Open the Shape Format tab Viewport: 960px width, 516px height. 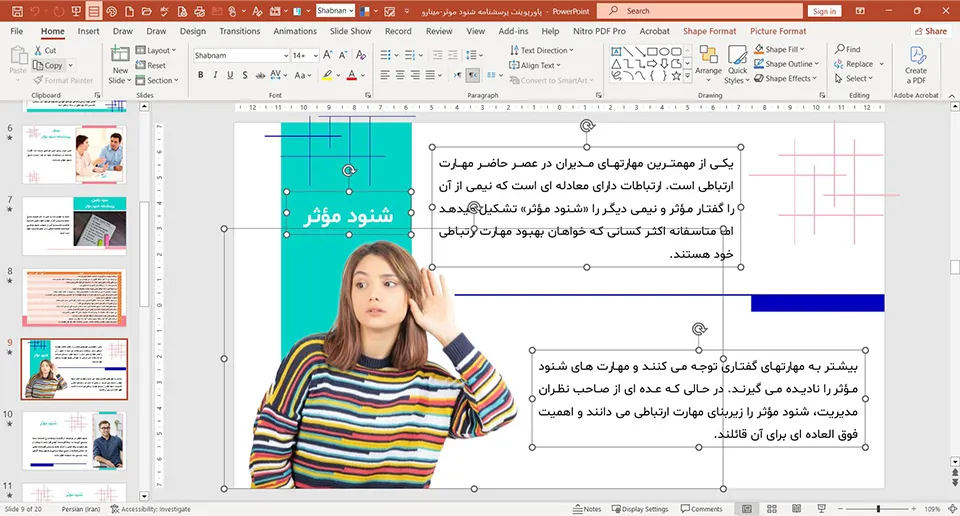(x=710, y=31)
